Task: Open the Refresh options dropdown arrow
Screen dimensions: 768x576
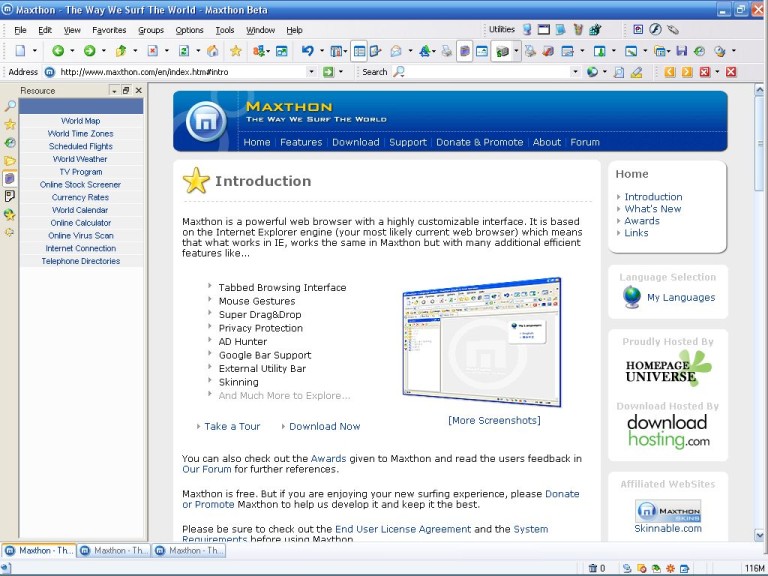Action: 198,50
